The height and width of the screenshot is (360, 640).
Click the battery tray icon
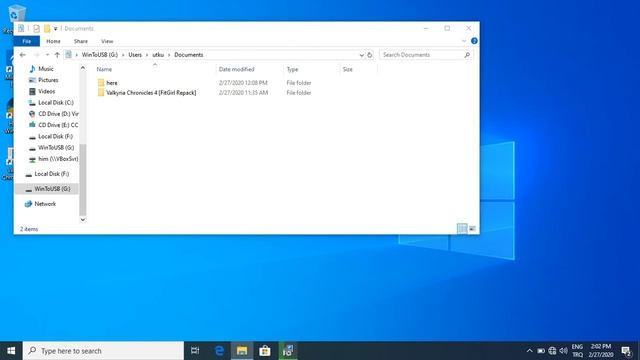[541, 351]
